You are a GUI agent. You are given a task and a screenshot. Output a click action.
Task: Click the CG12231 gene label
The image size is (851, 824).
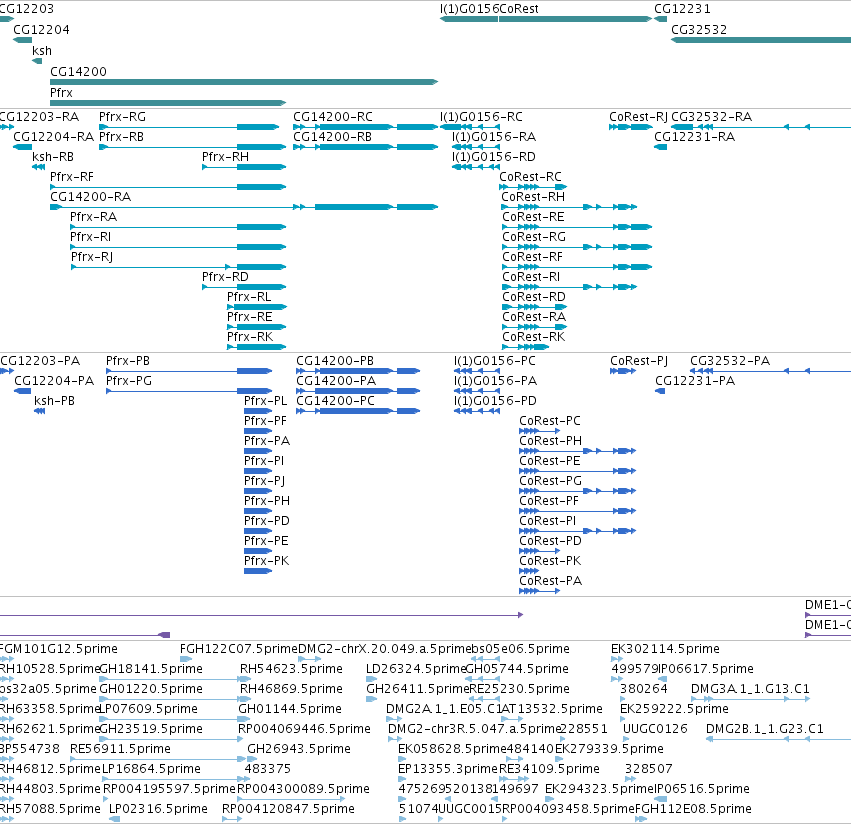(682, 9)
